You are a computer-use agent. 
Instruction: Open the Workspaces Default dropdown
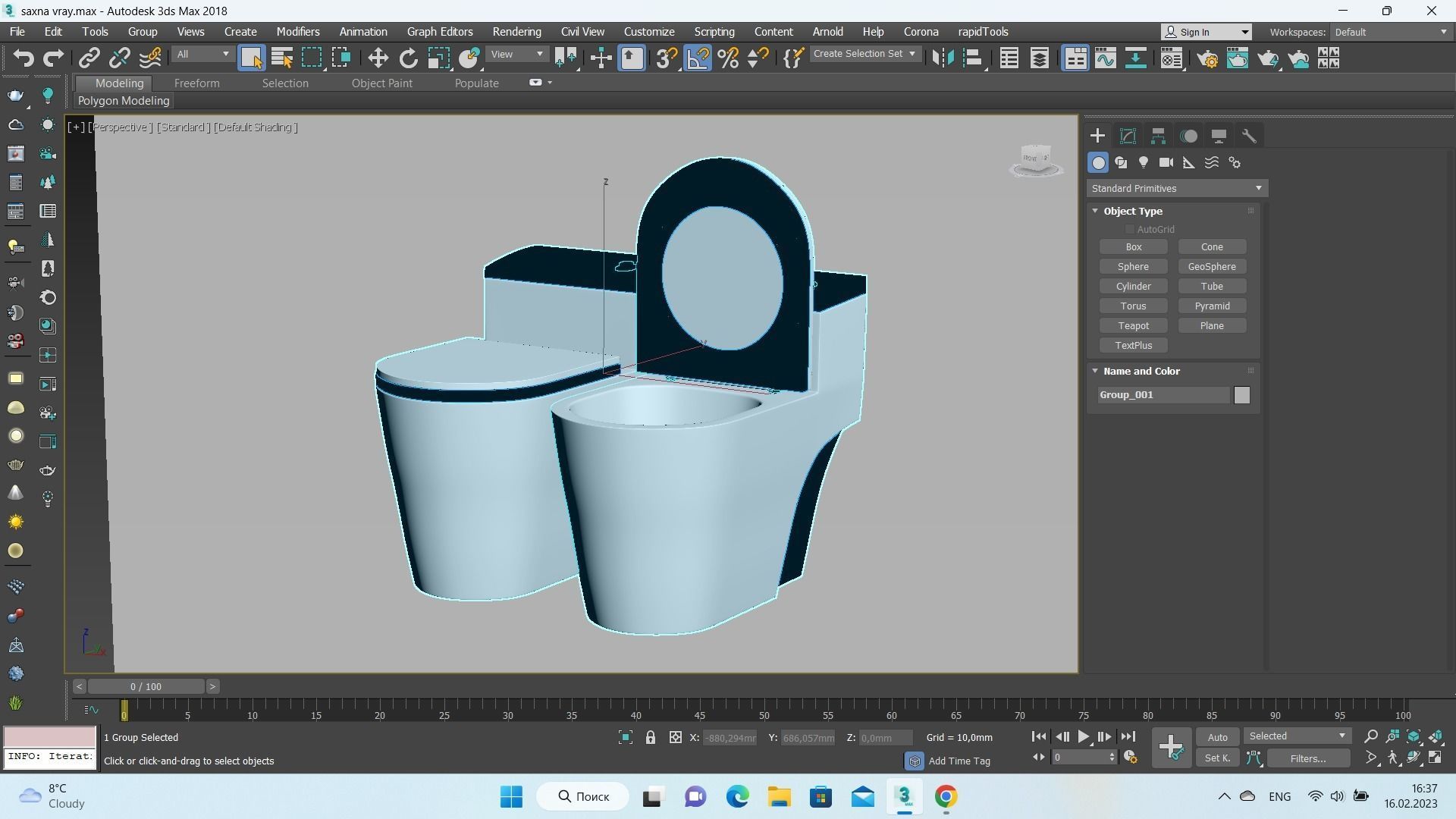[1391, 32]
